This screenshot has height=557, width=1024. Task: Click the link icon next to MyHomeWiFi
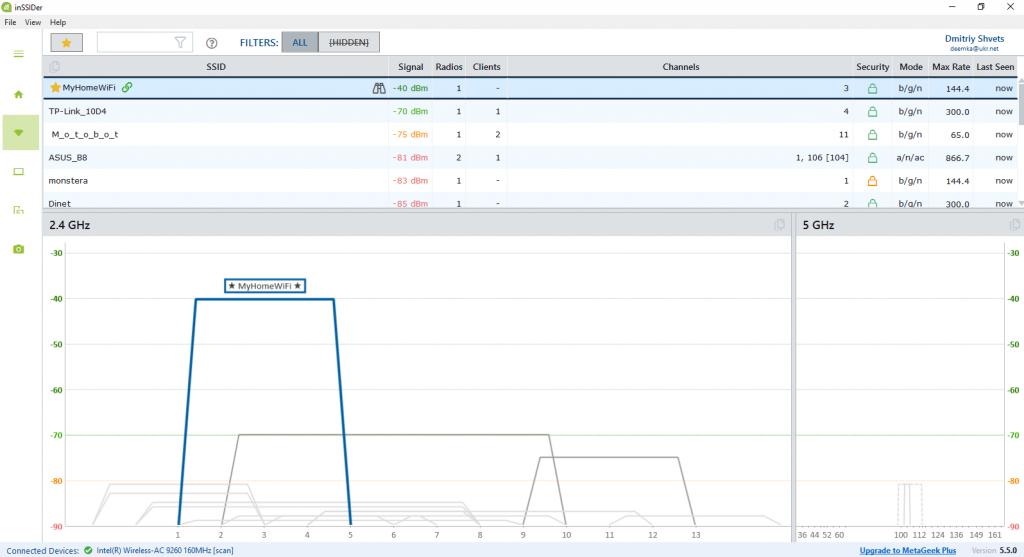click(127, 87)
